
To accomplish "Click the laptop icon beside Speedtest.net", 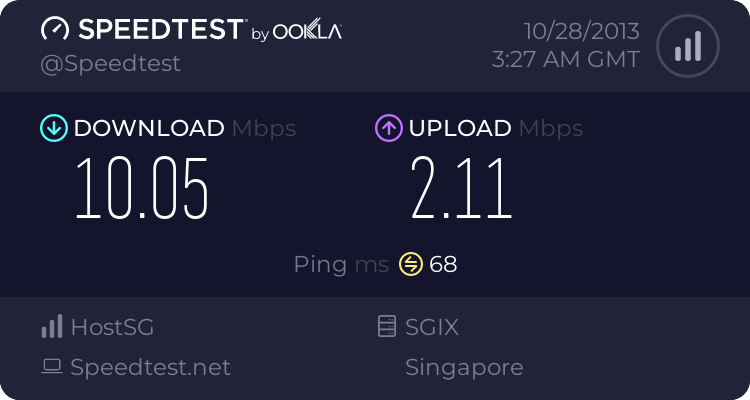I will coord(52,367).
